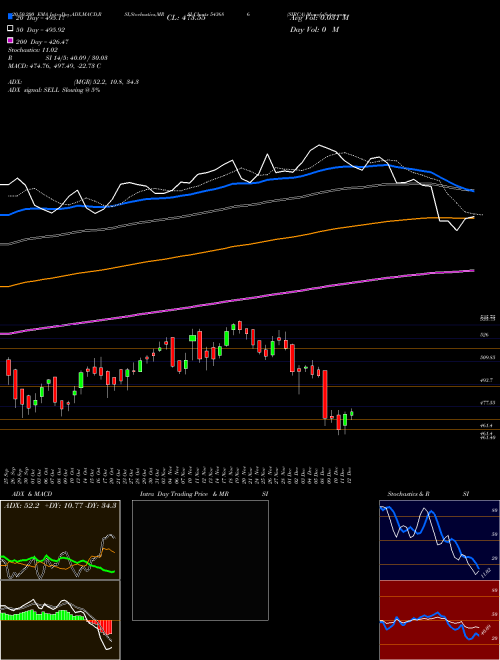This screenshot has height=660, width=500.
Task: Click the 'Stochastics & RSI' panel title
Action: tap(428, 494)
